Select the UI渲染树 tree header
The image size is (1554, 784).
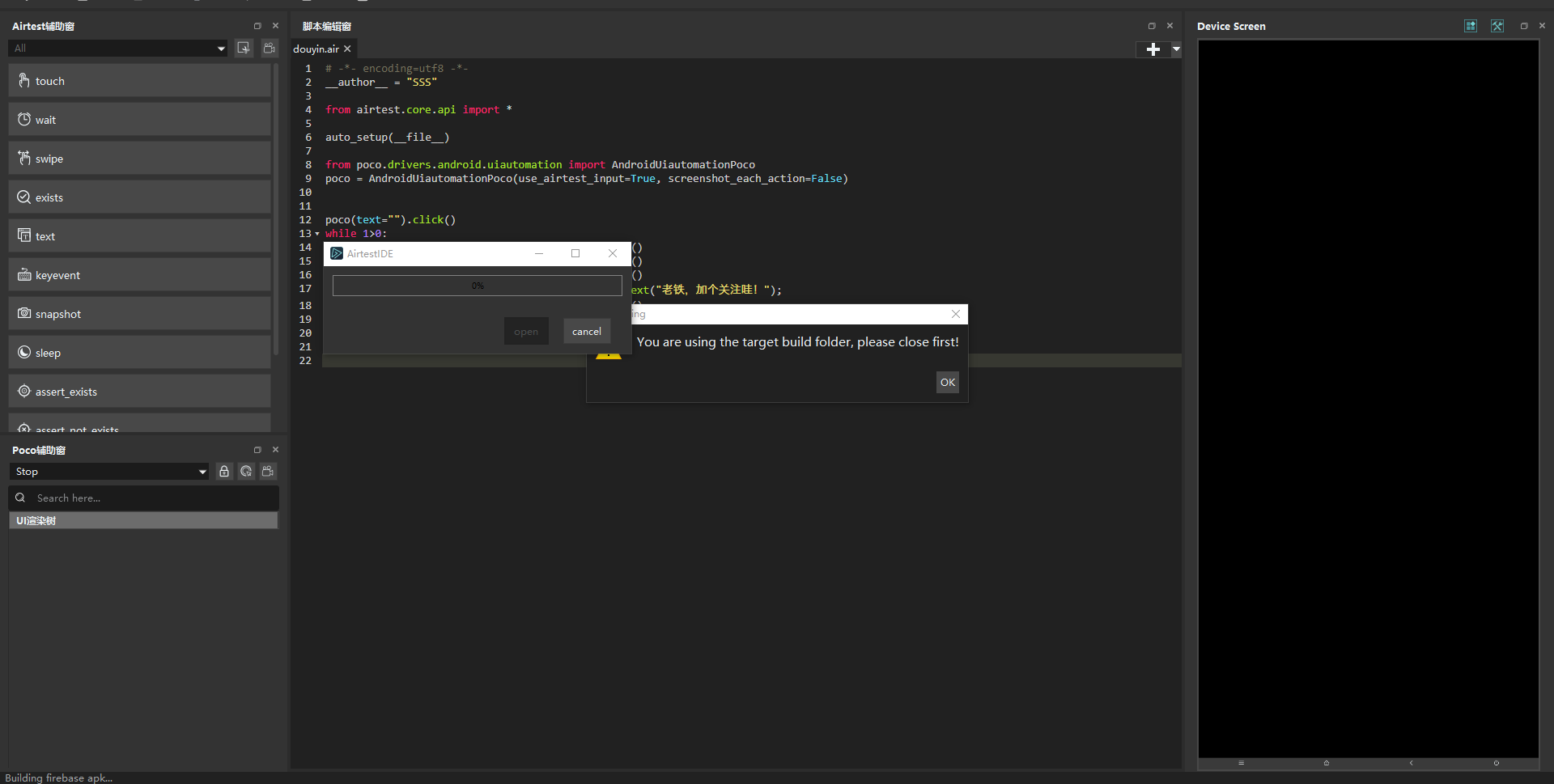click(x=143, y=520)
